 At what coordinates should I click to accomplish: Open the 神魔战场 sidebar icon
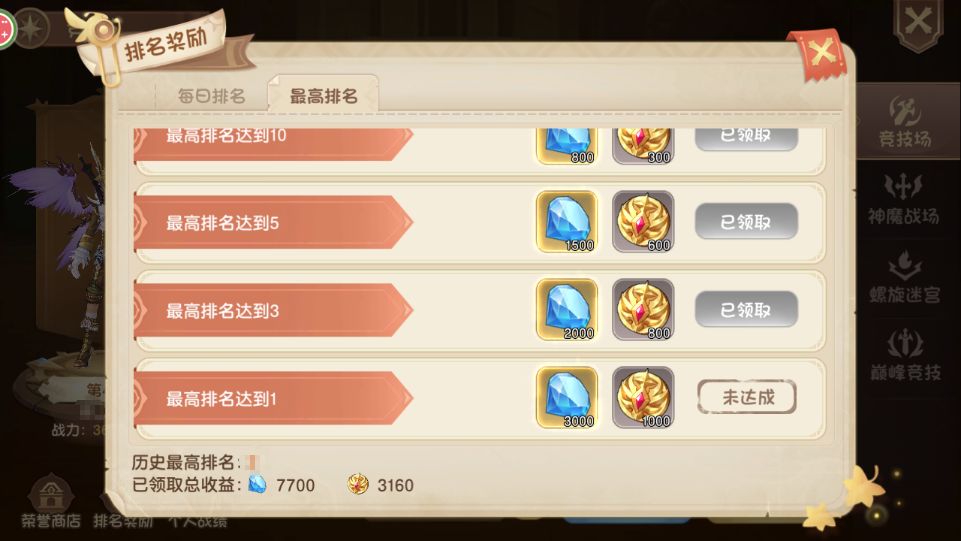(x=903, y=198)
